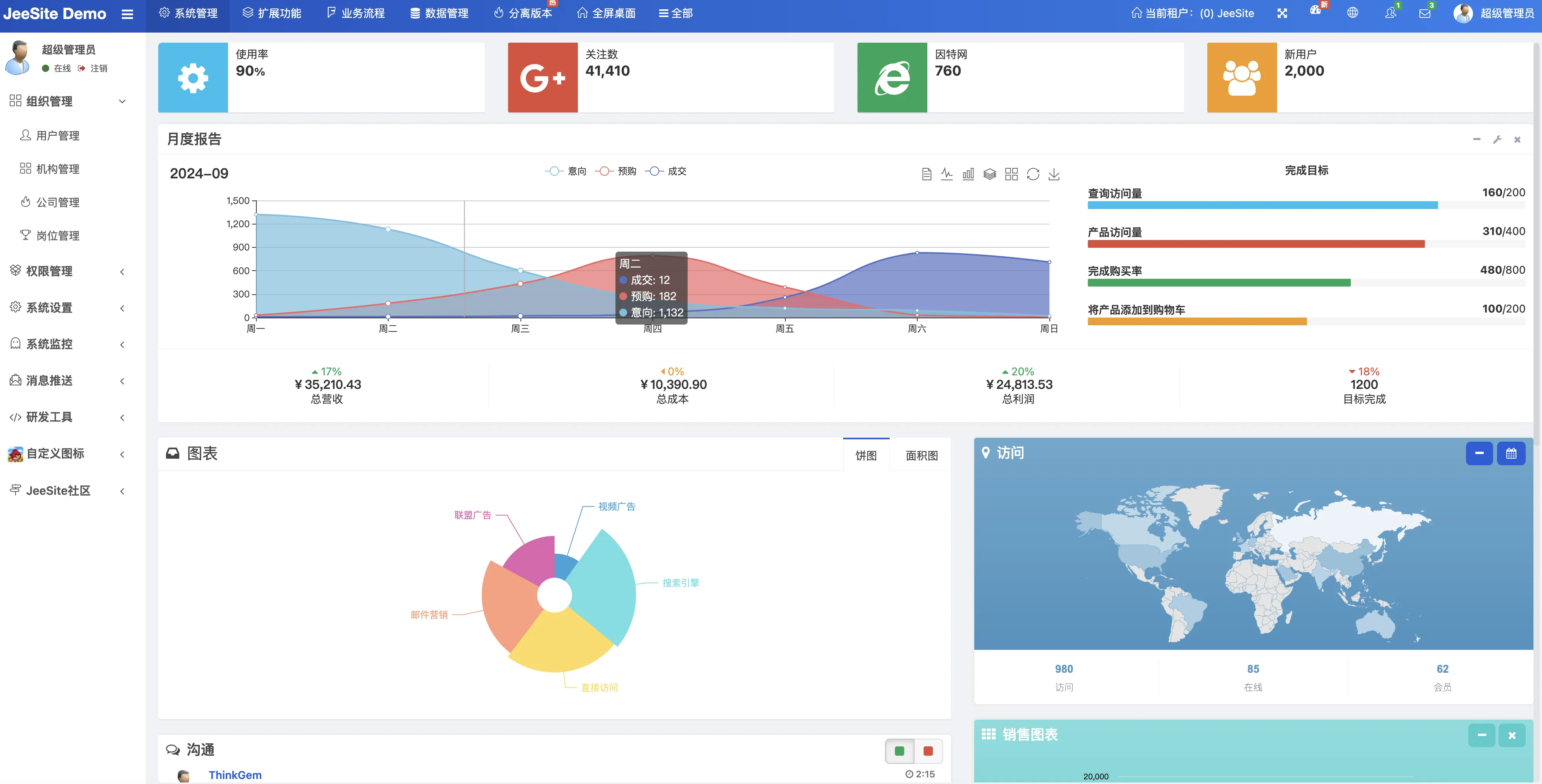This screenshot has width=1542, height=784.
Task: Open the language globe icon
Action: (x=1352, y=13)
